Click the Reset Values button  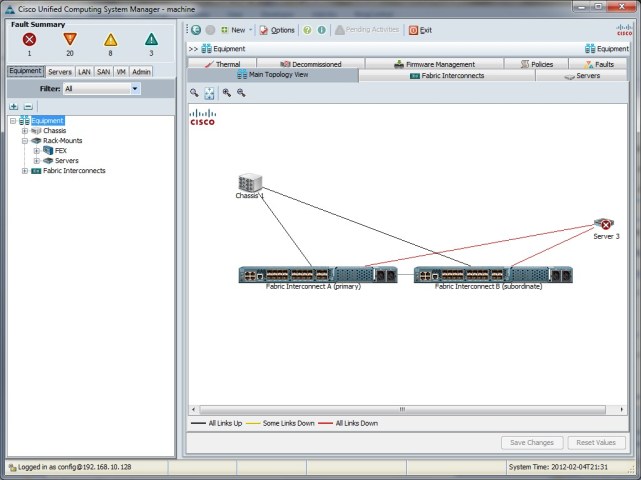[x=596, y=442]
